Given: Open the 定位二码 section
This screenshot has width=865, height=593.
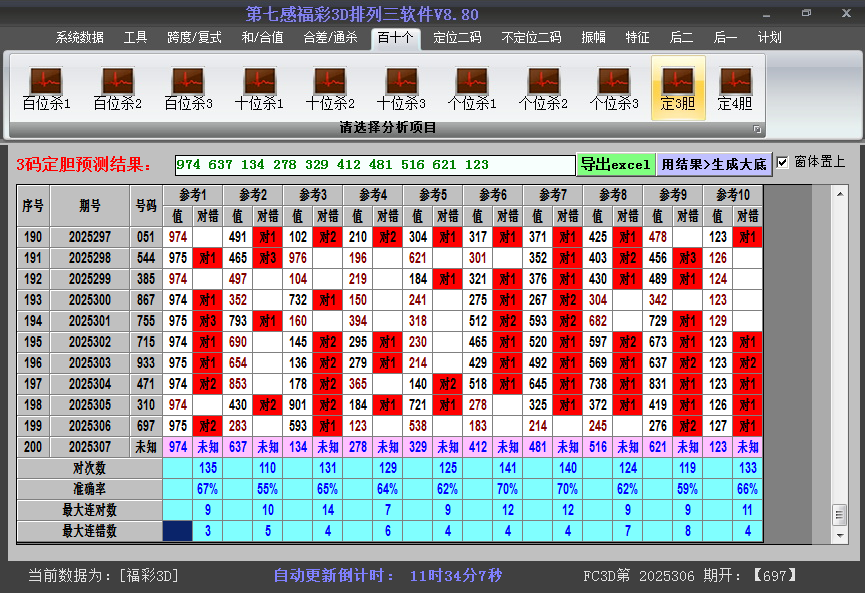Looking at the screenshot, I should pyautogui.click(x=459, y=37).
